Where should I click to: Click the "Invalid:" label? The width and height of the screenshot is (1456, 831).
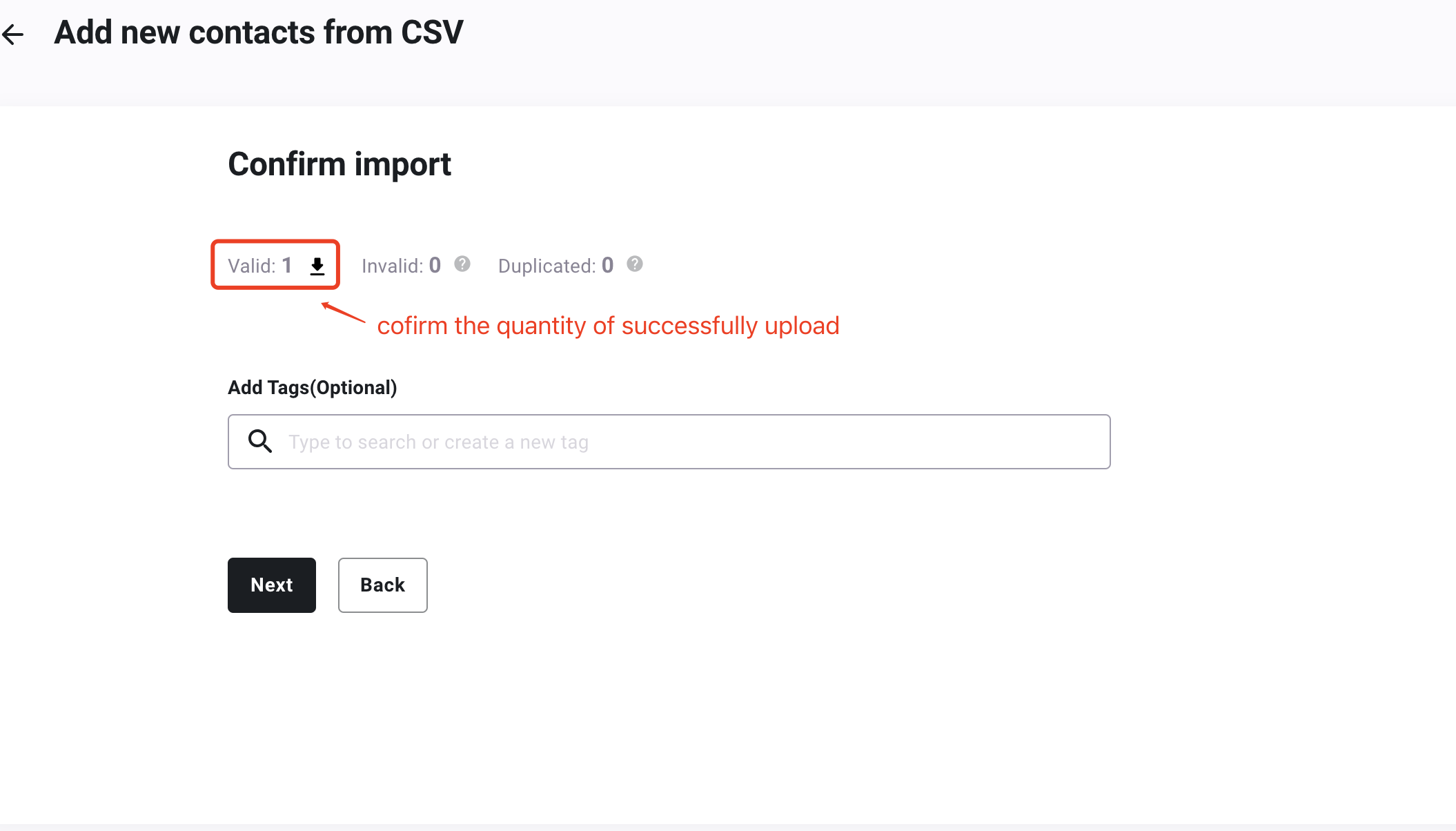tap(393, 266)
